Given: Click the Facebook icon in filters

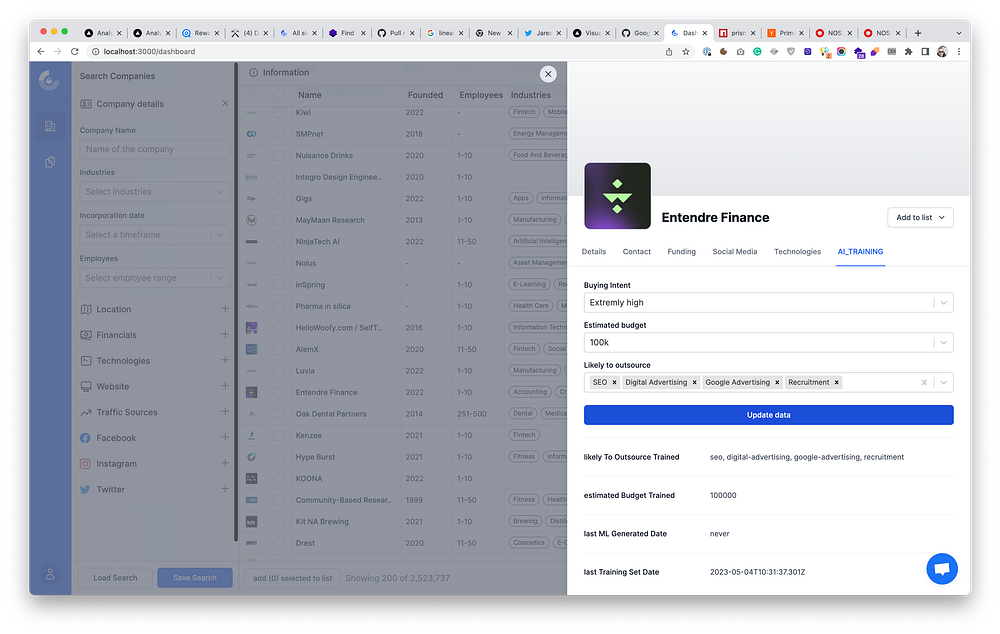Looking at the screenshot, I should pos(85,438).
